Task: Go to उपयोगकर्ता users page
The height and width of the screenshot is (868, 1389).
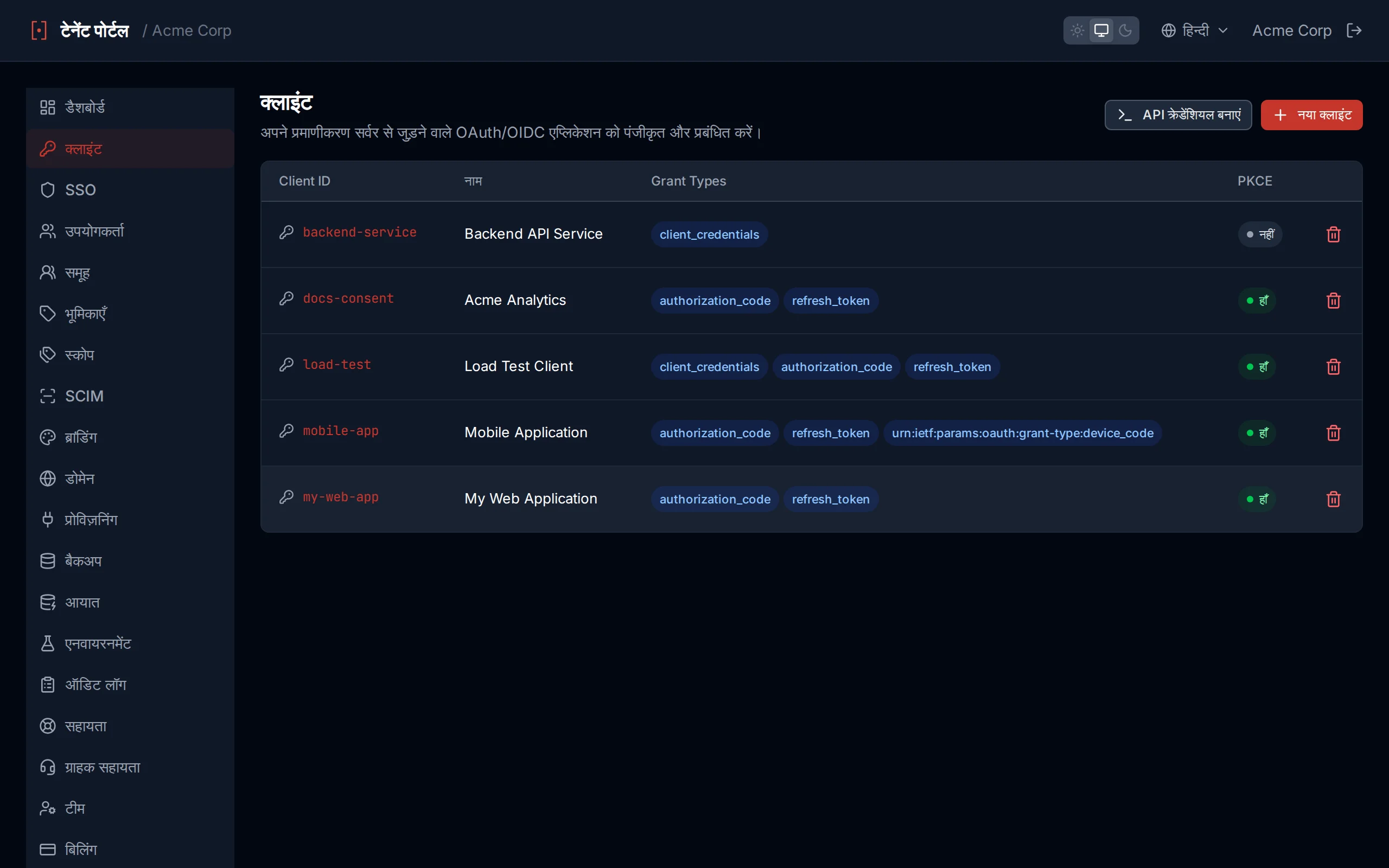Action: coord(130,231)
